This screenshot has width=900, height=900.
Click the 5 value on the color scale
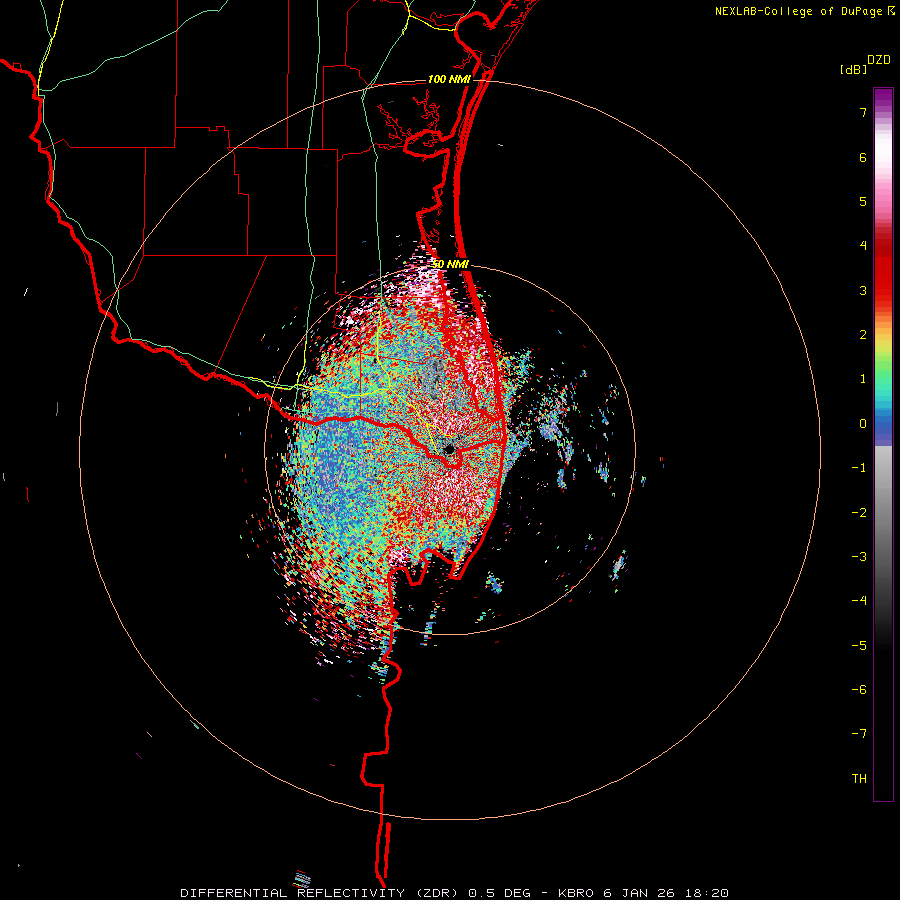tap(863, 201)
